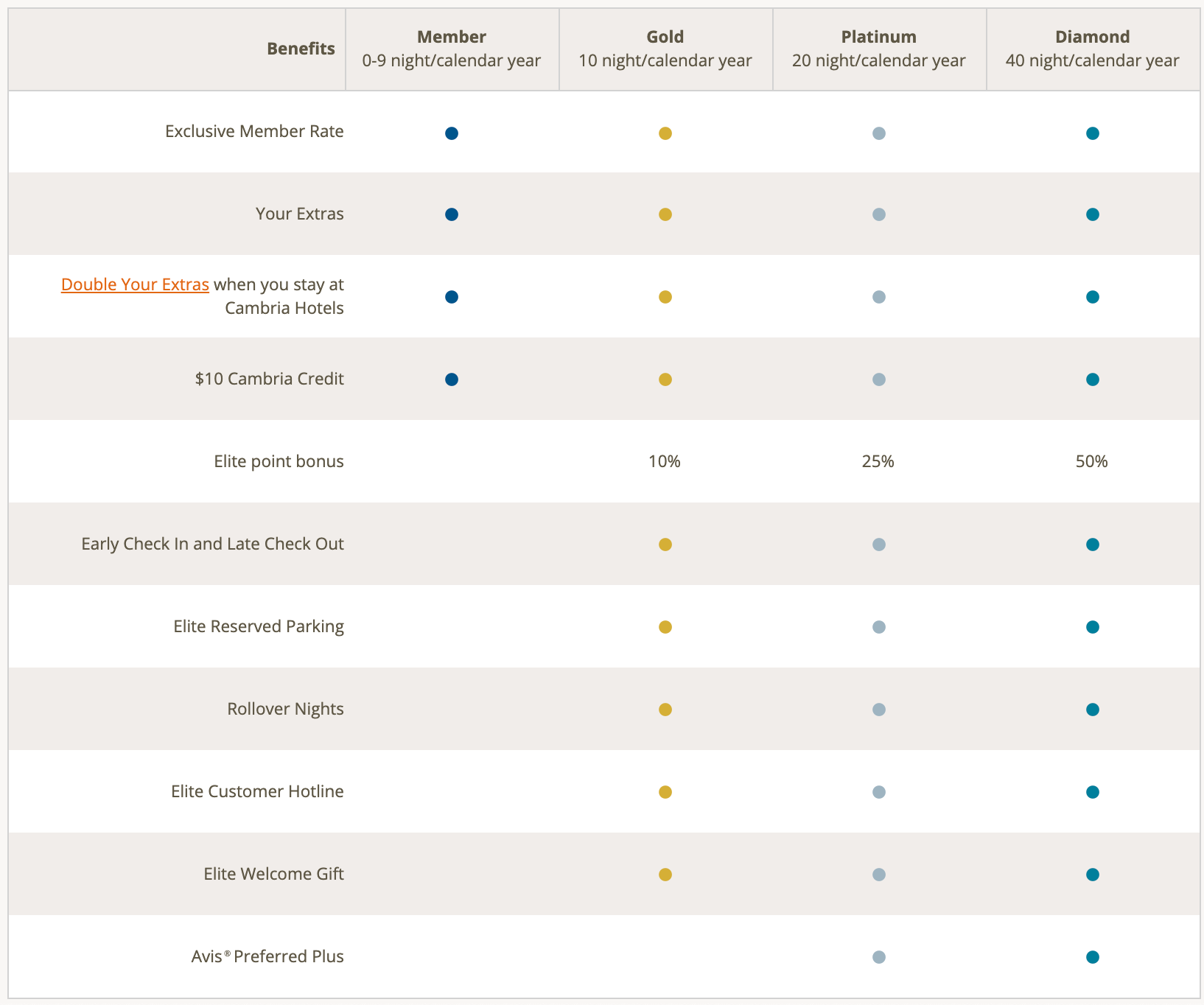Image resolution: width=1204 pixels, height=1005 pixels.
Task: Click the Gold dot for Early Check In row
Action: click(x=665, y=544)
